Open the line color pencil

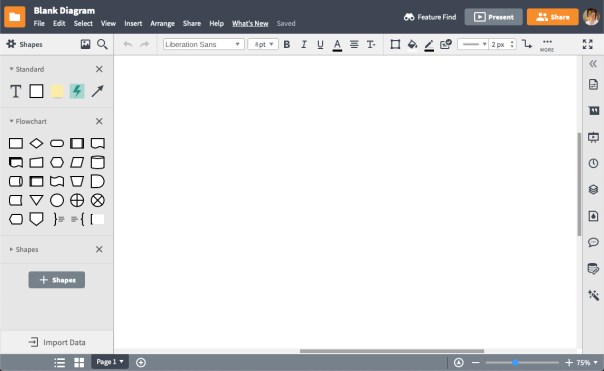pyautogui.click(x=429, y=45)
